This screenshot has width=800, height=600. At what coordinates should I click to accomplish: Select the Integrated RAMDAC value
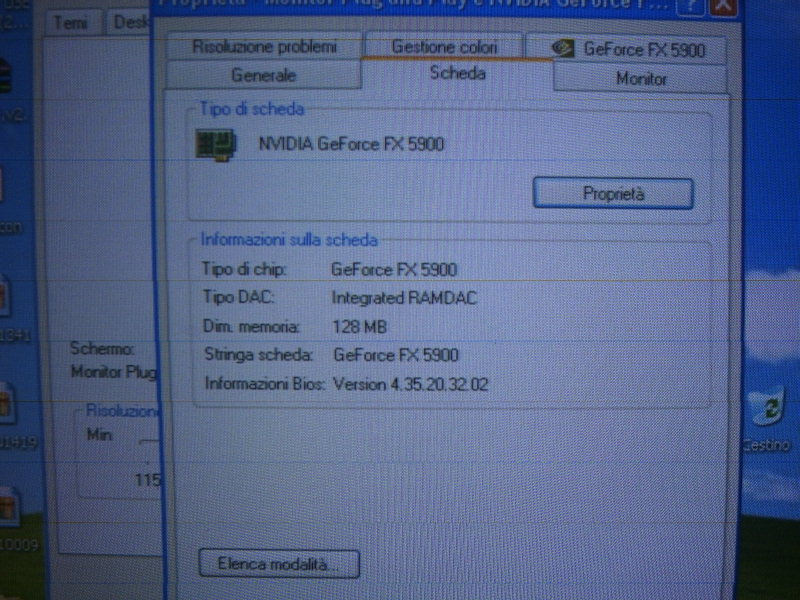[404, 298]
